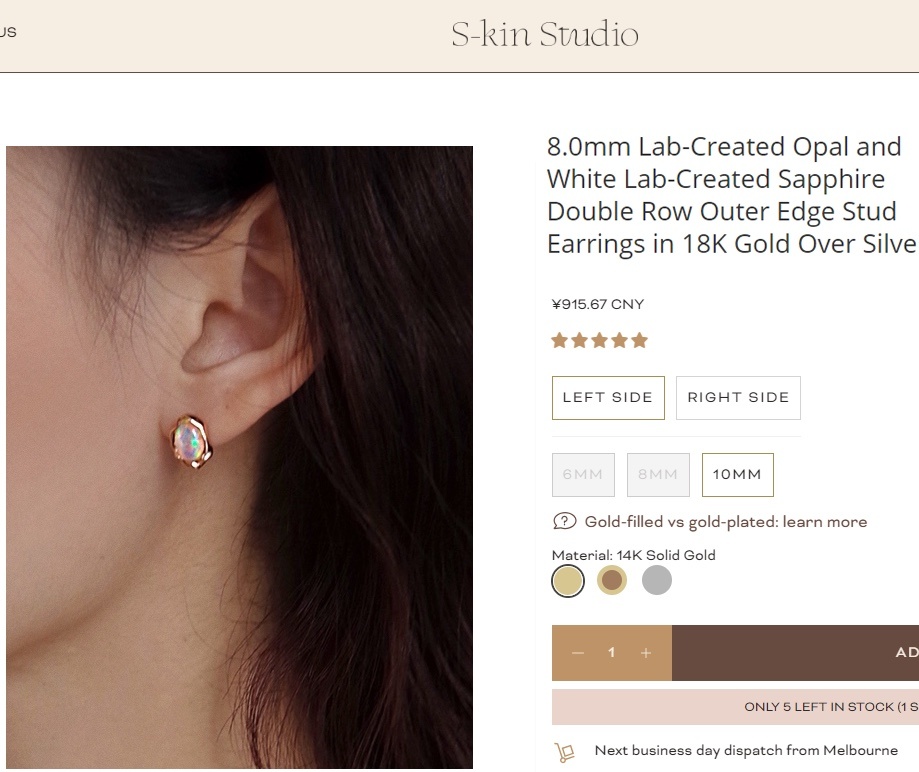Click the delivery trolley icon

[x=564, y=752]
